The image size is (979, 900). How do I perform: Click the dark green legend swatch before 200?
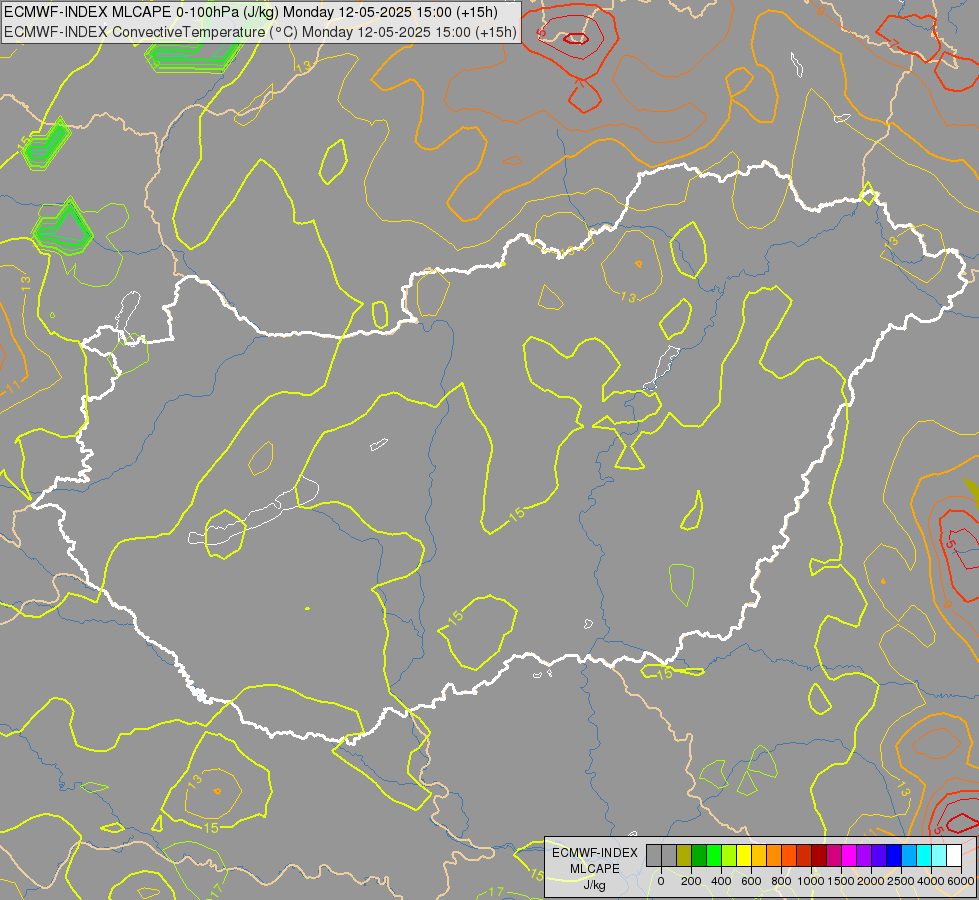tap(699, 855)
